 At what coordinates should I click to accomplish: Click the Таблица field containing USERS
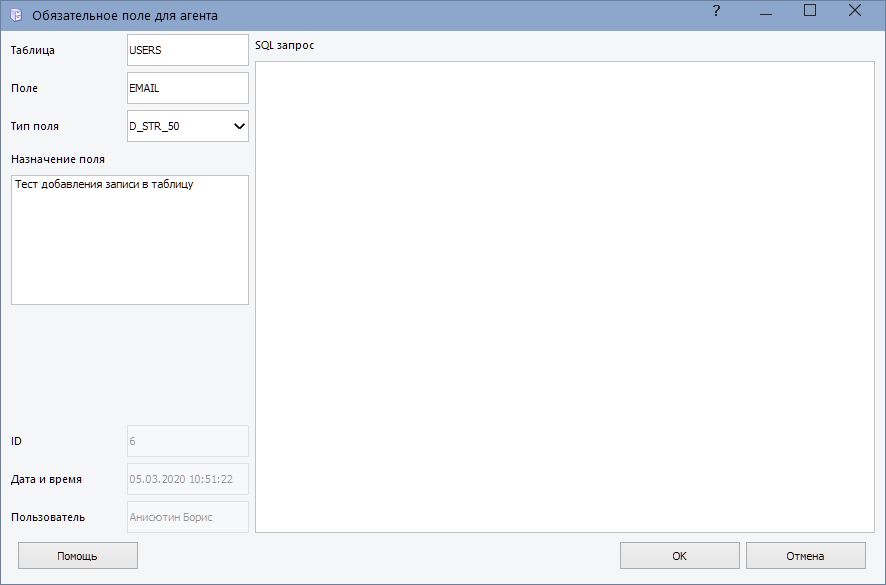187,50
